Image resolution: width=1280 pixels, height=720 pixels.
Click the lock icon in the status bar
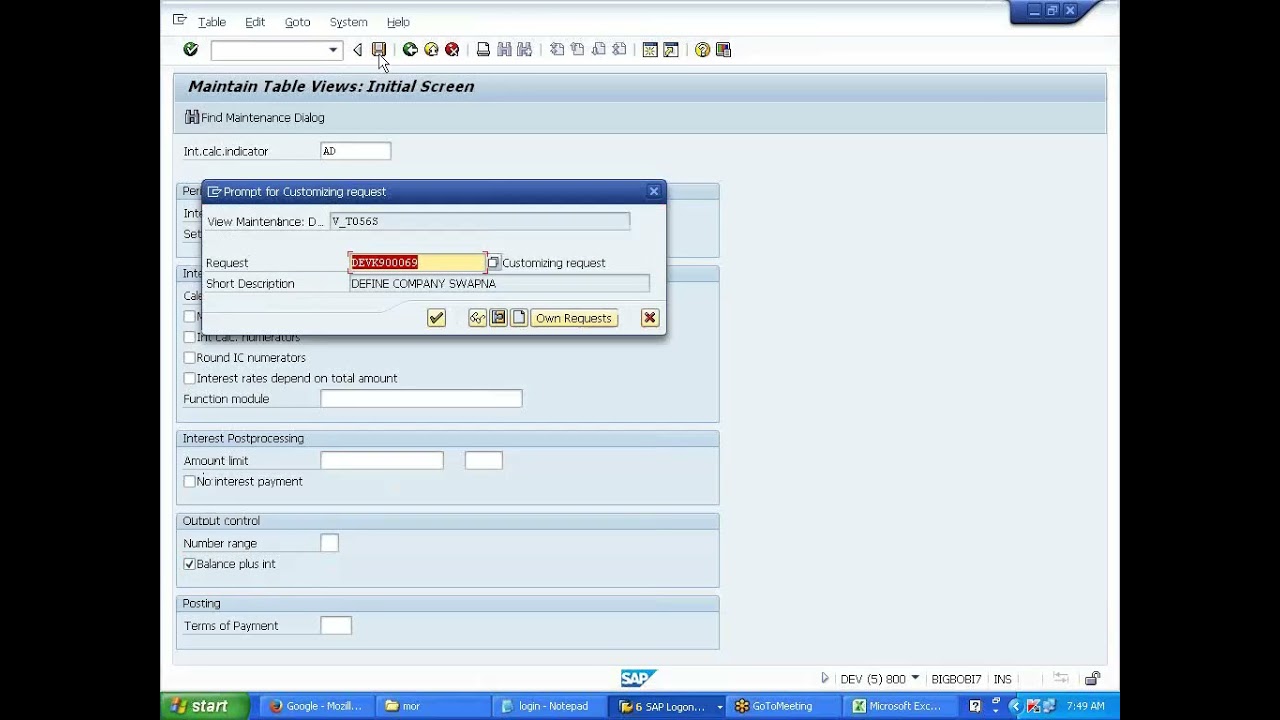pyautogui.click(x=1093, y=679)
